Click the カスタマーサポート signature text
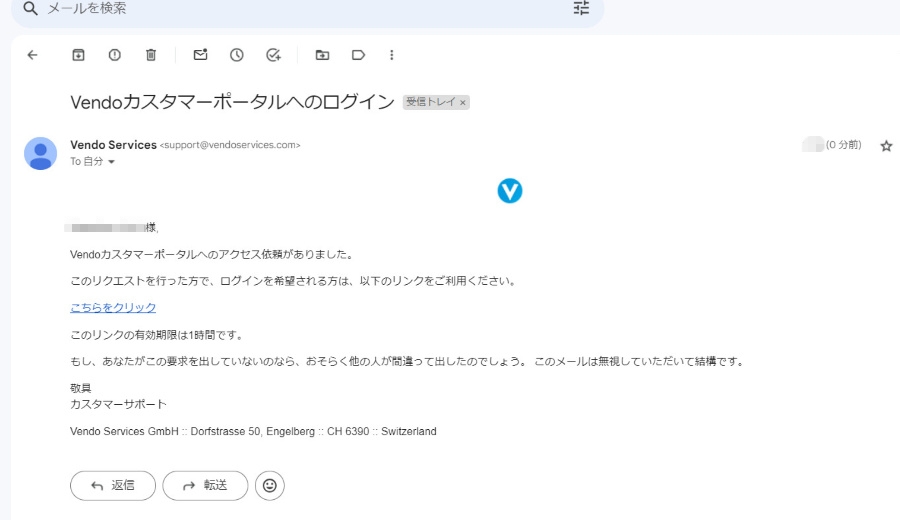Screen dimensions: 900x520 [x=118, y=404]
